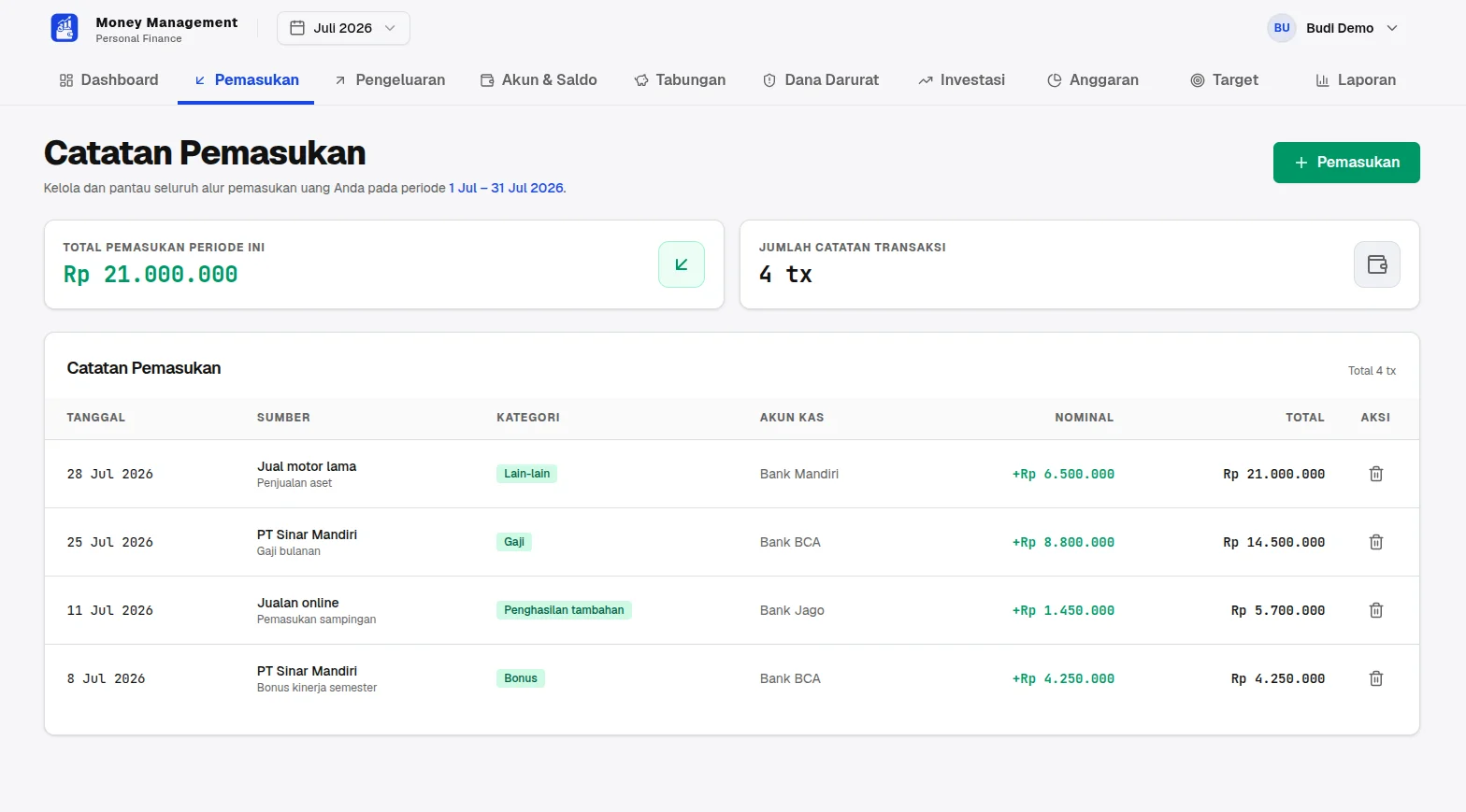Viewport: 1466px width, 812px height.
Task: Click the date 11 Jul 2026
Action: (109, 610)
